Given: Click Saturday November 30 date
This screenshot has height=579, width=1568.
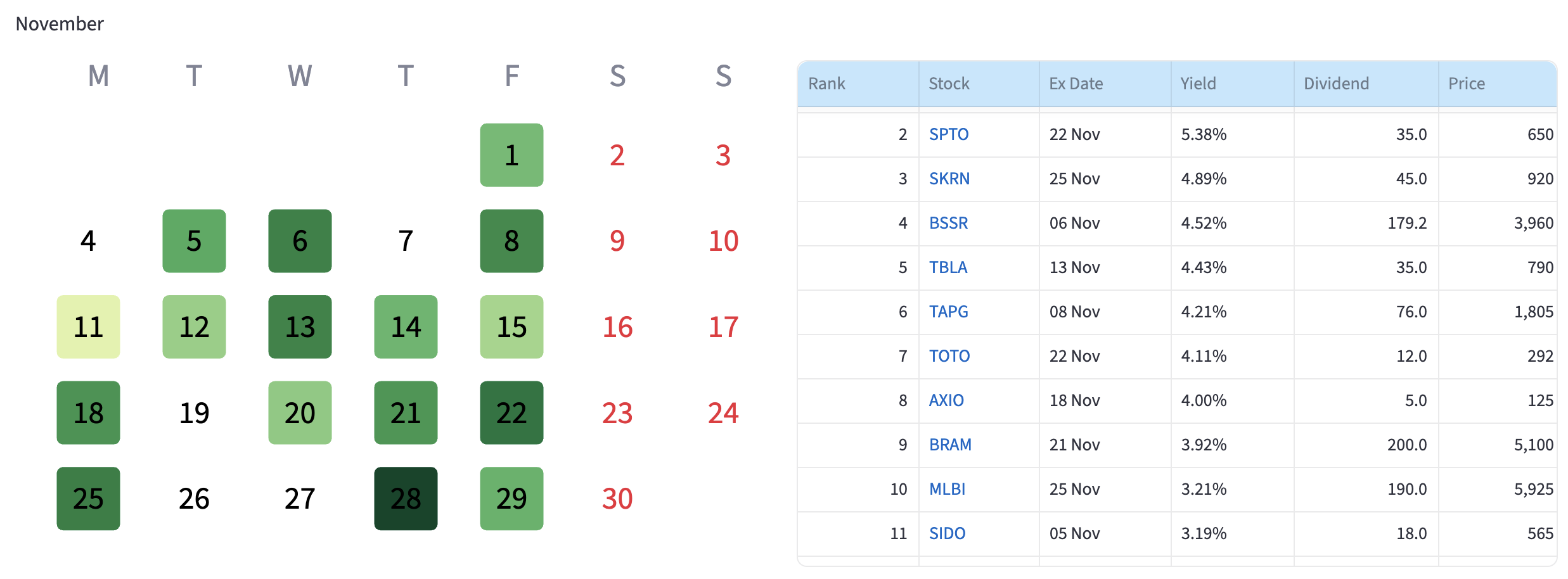Looking at the screenshot, I should point(617,499).
